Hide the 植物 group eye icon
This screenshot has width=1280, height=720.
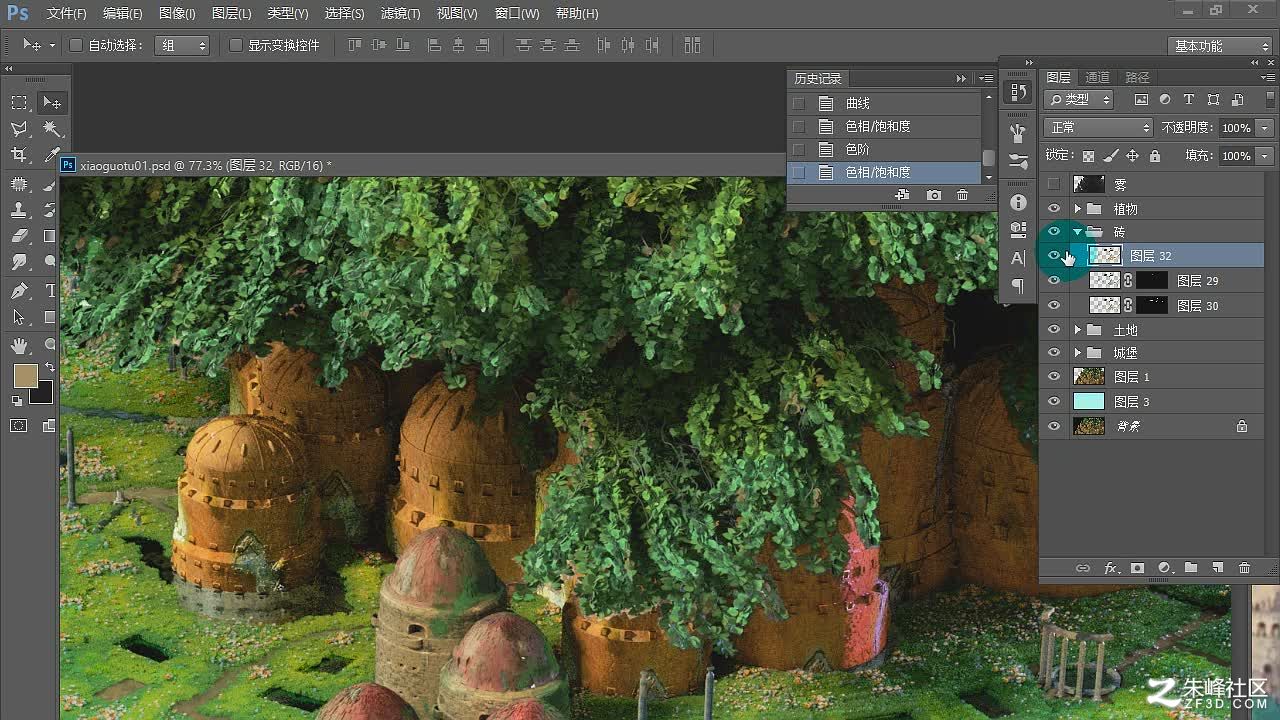(x=1053, y=208)
